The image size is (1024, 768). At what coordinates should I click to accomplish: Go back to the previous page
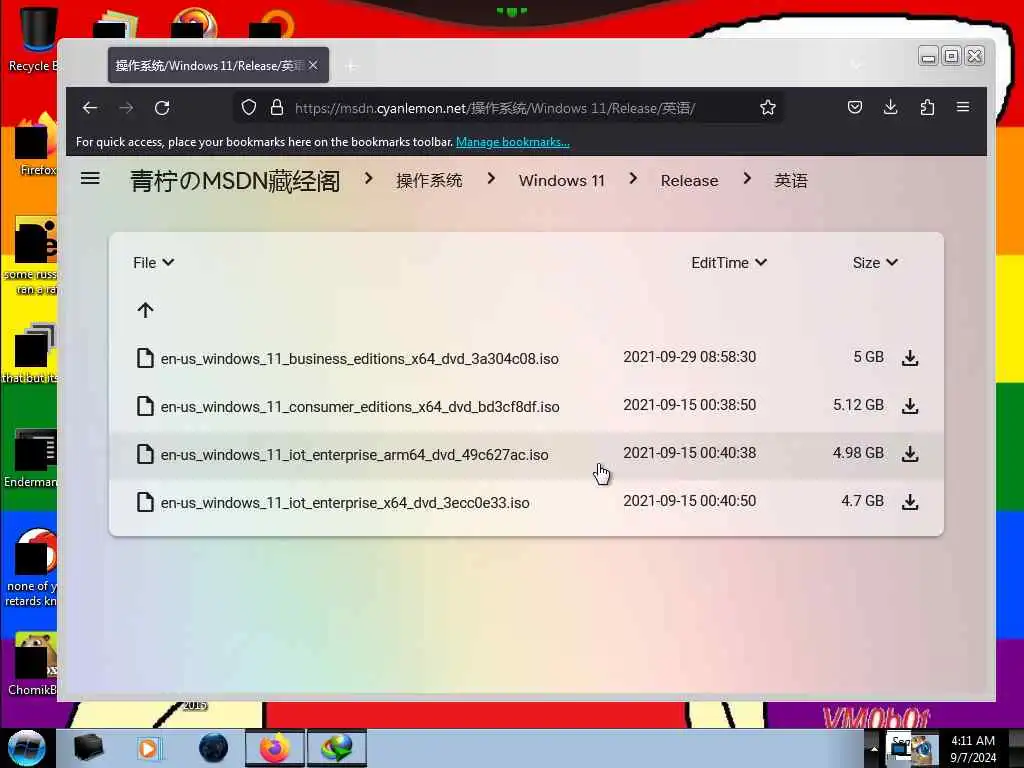coord(90,108)
